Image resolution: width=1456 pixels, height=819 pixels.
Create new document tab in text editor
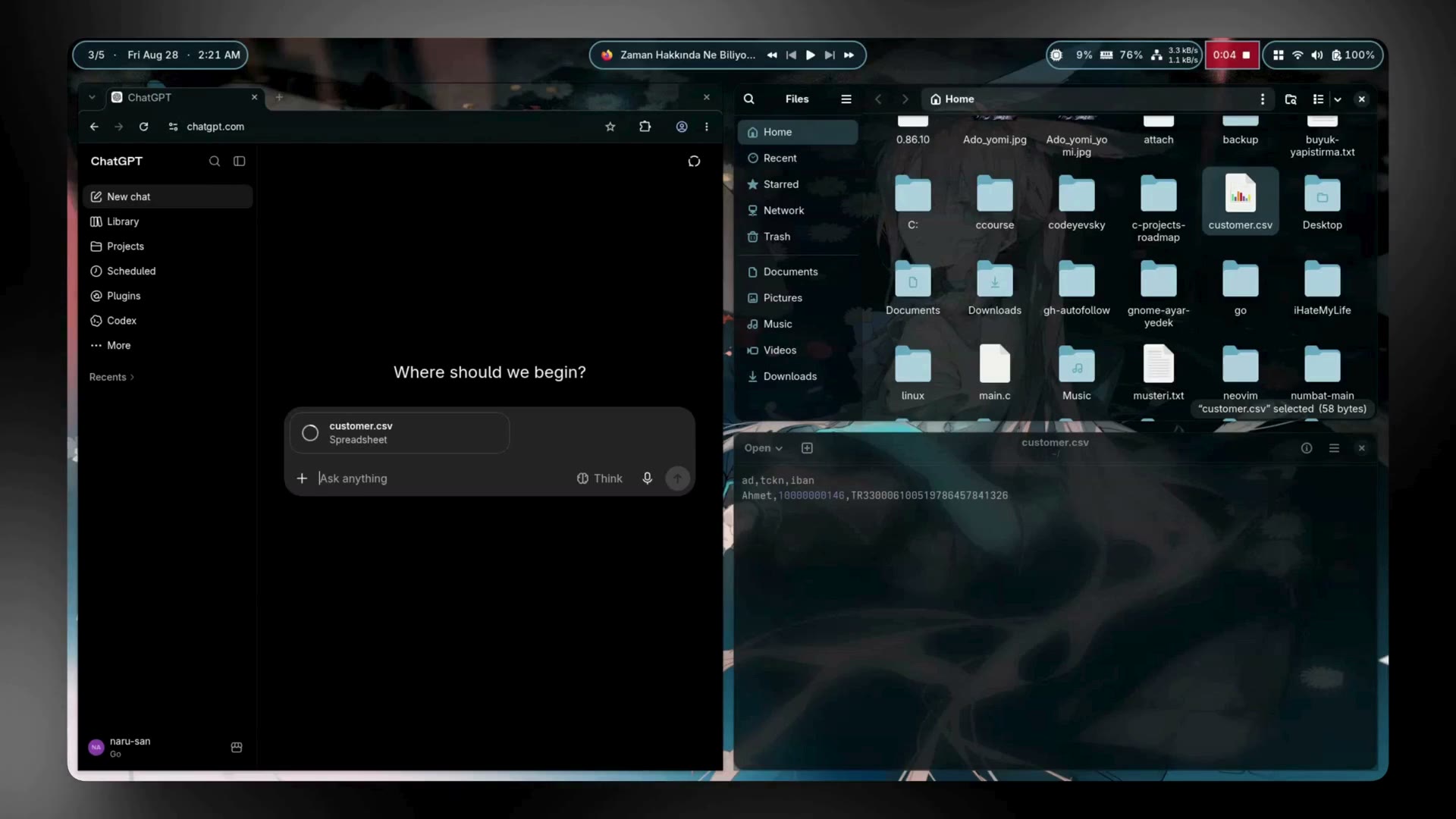click(x=807, y=448)
